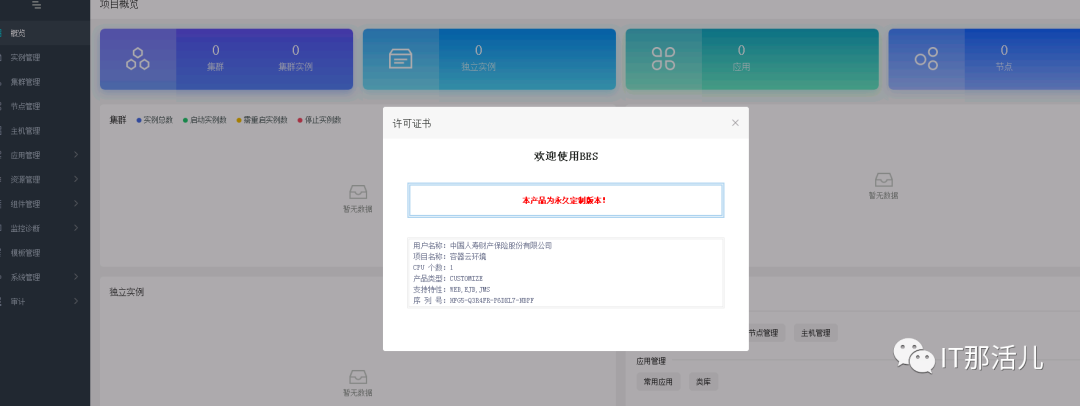Click the 项目概览 page title

118,5
